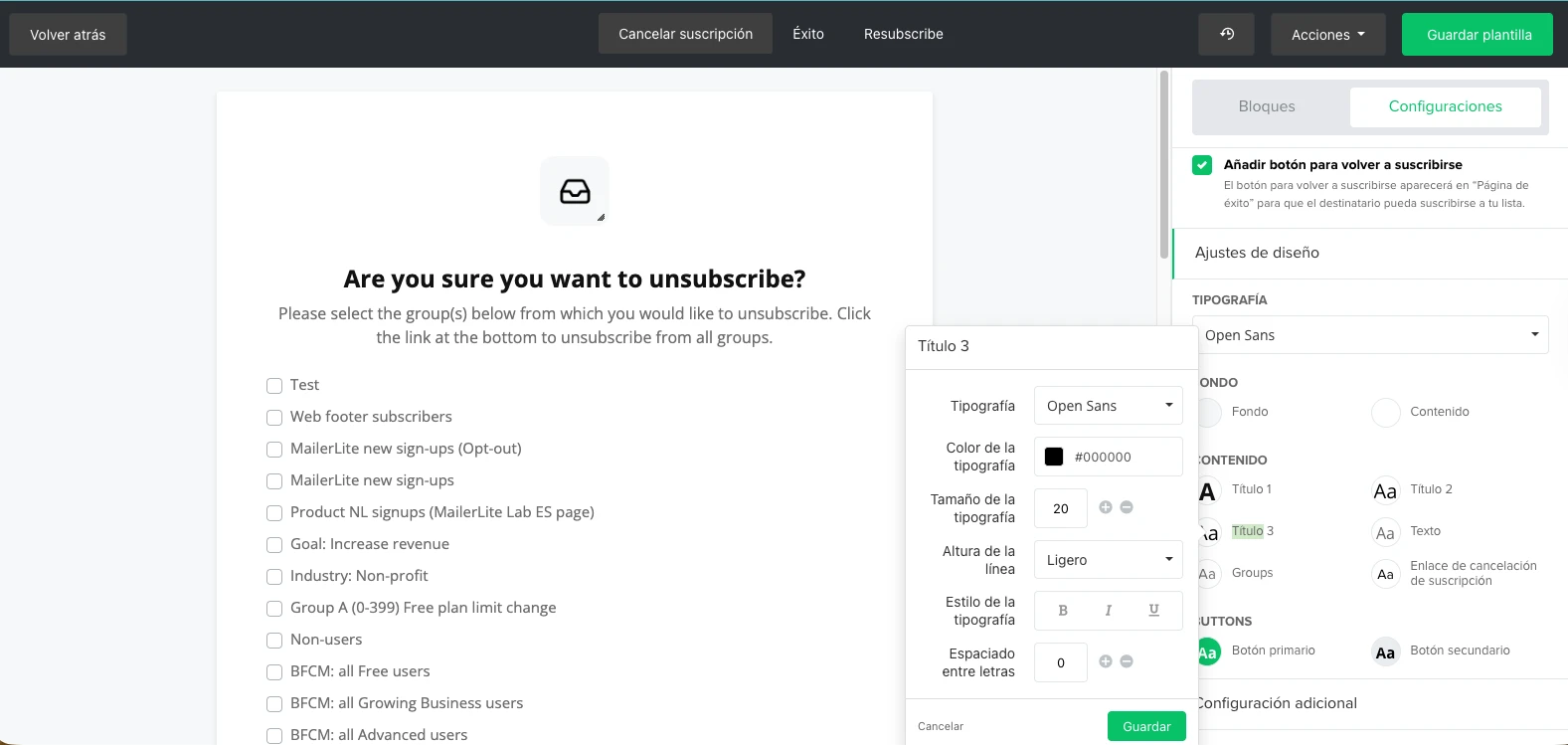1568x745 pixels.
Task: Increase font size with plus icon
Action: (1106, 507)
